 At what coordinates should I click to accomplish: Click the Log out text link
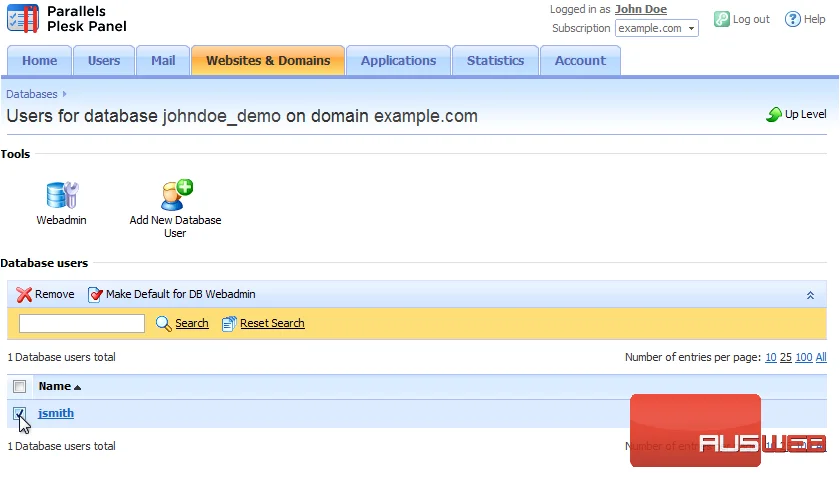click(751, 19)
